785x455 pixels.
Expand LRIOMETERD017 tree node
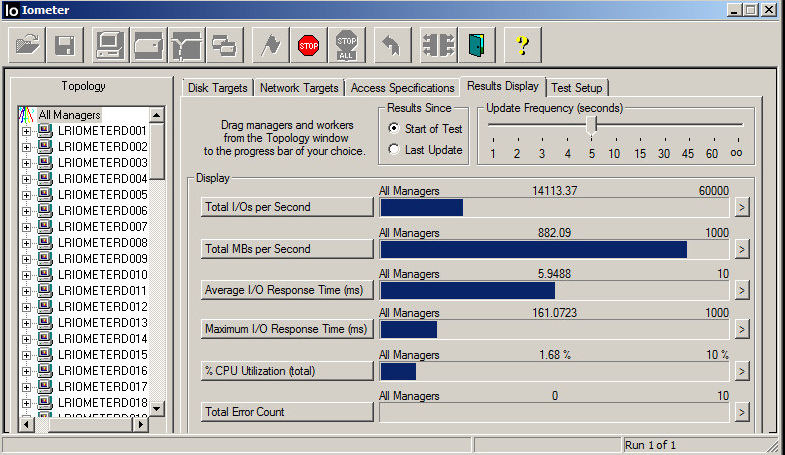point(27,388)
